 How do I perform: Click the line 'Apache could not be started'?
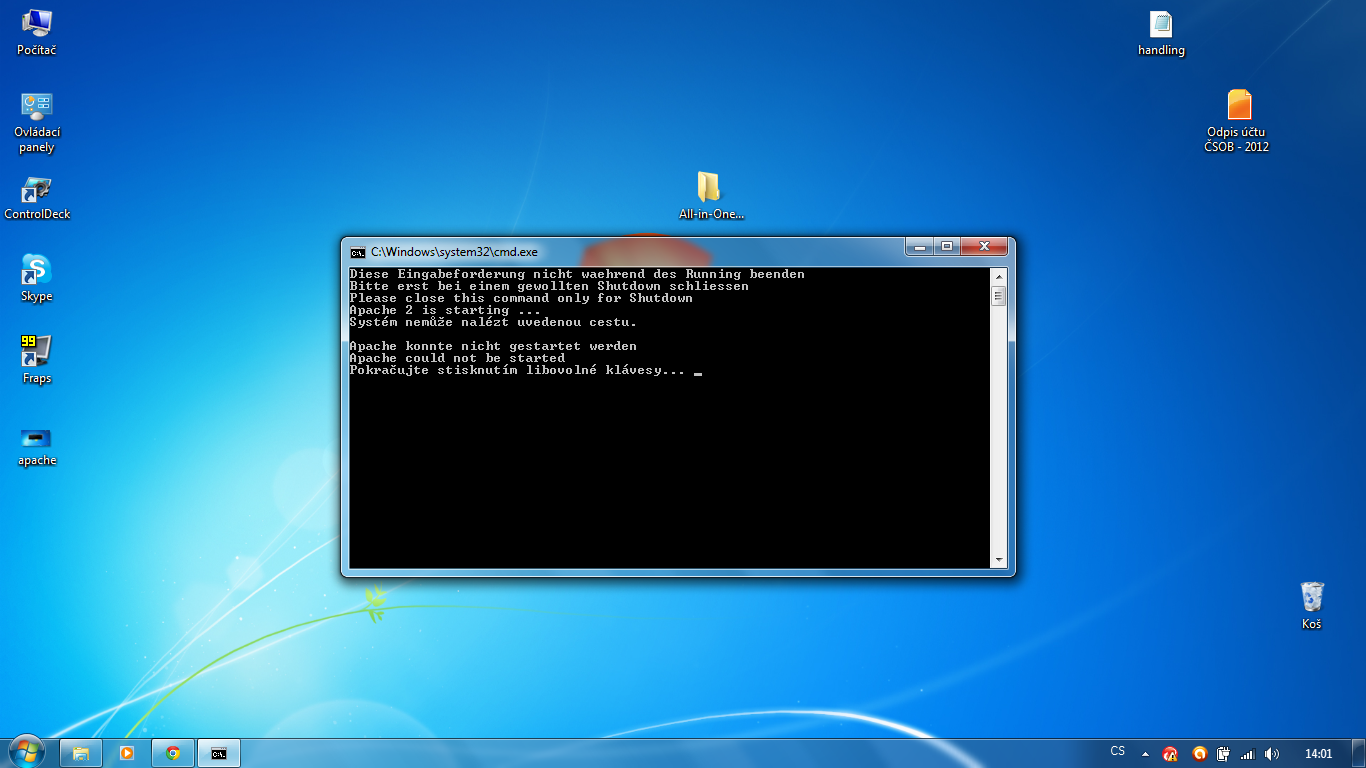click(x=457, y=358)
